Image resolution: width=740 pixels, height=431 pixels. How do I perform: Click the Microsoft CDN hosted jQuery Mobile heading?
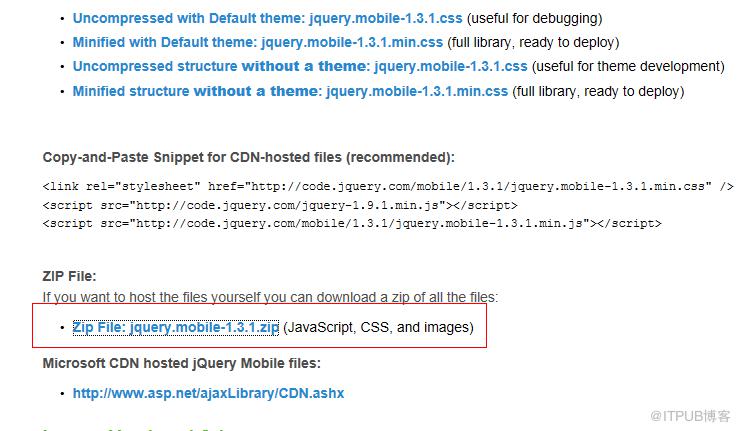[x=182, y=363]
